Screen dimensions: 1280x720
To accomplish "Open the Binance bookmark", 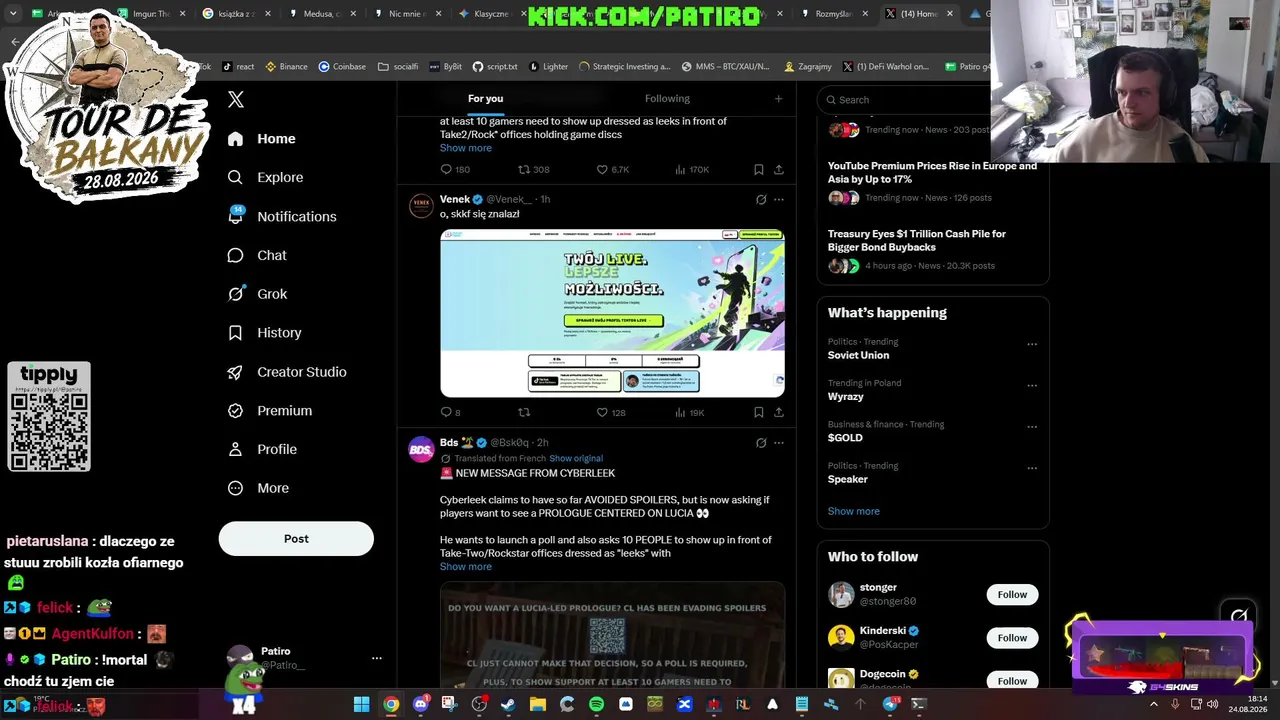I will [x=286, y=67].
